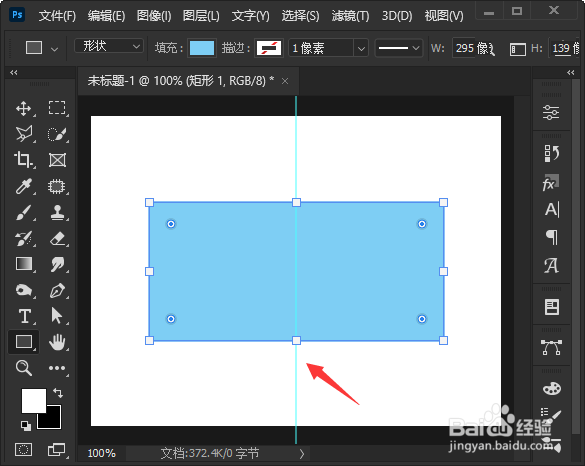This screenshot has width=585, height=466.
Task: Click the Ps application logo
Action: pos(17,15)
